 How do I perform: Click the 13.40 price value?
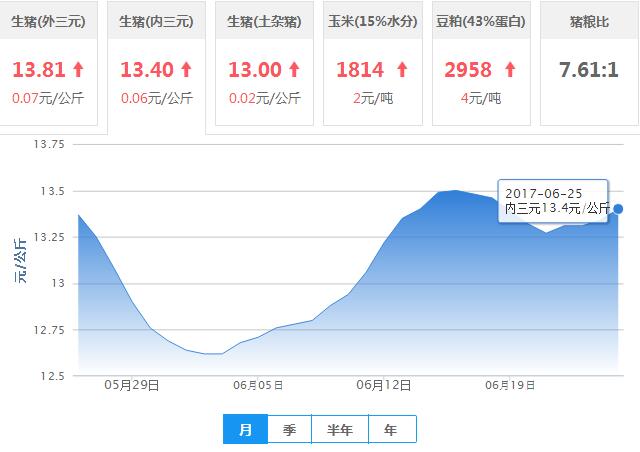[x=147, y=70]
